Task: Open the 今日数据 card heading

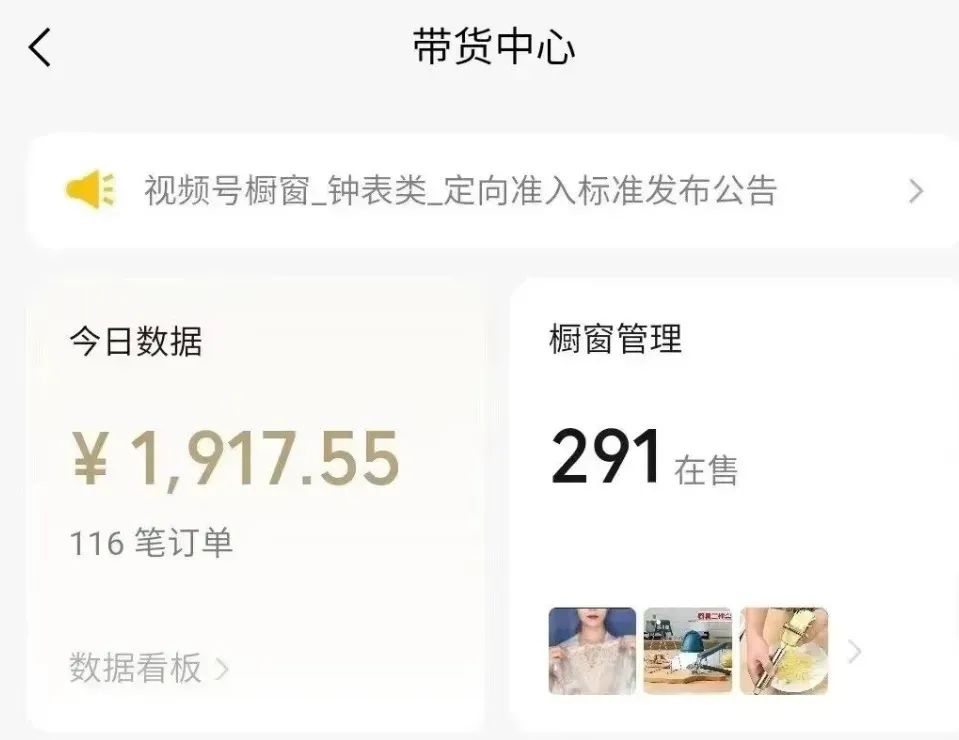Action: click(136, 341)
